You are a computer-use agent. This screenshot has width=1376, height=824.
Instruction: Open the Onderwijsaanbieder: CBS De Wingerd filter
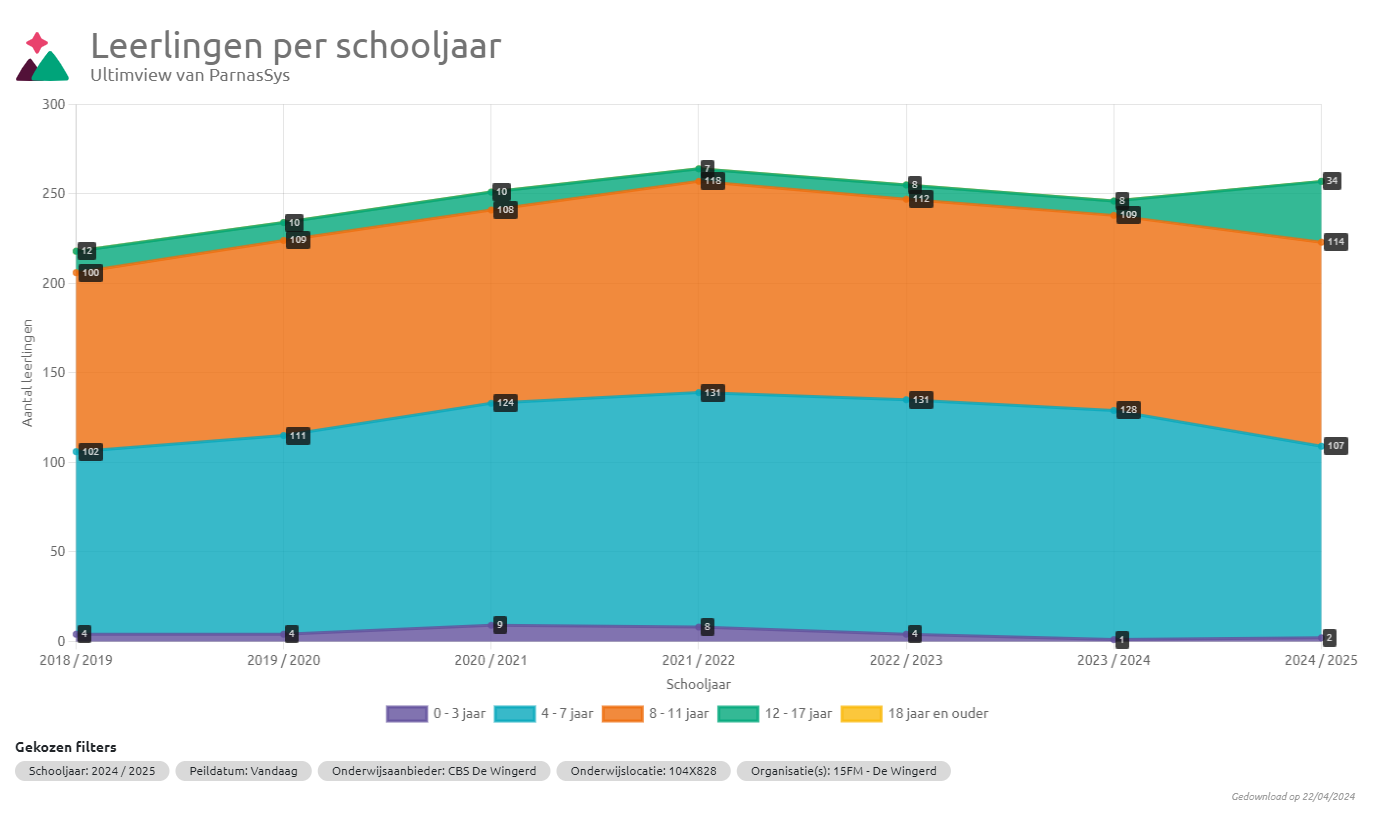pos(433,771)
